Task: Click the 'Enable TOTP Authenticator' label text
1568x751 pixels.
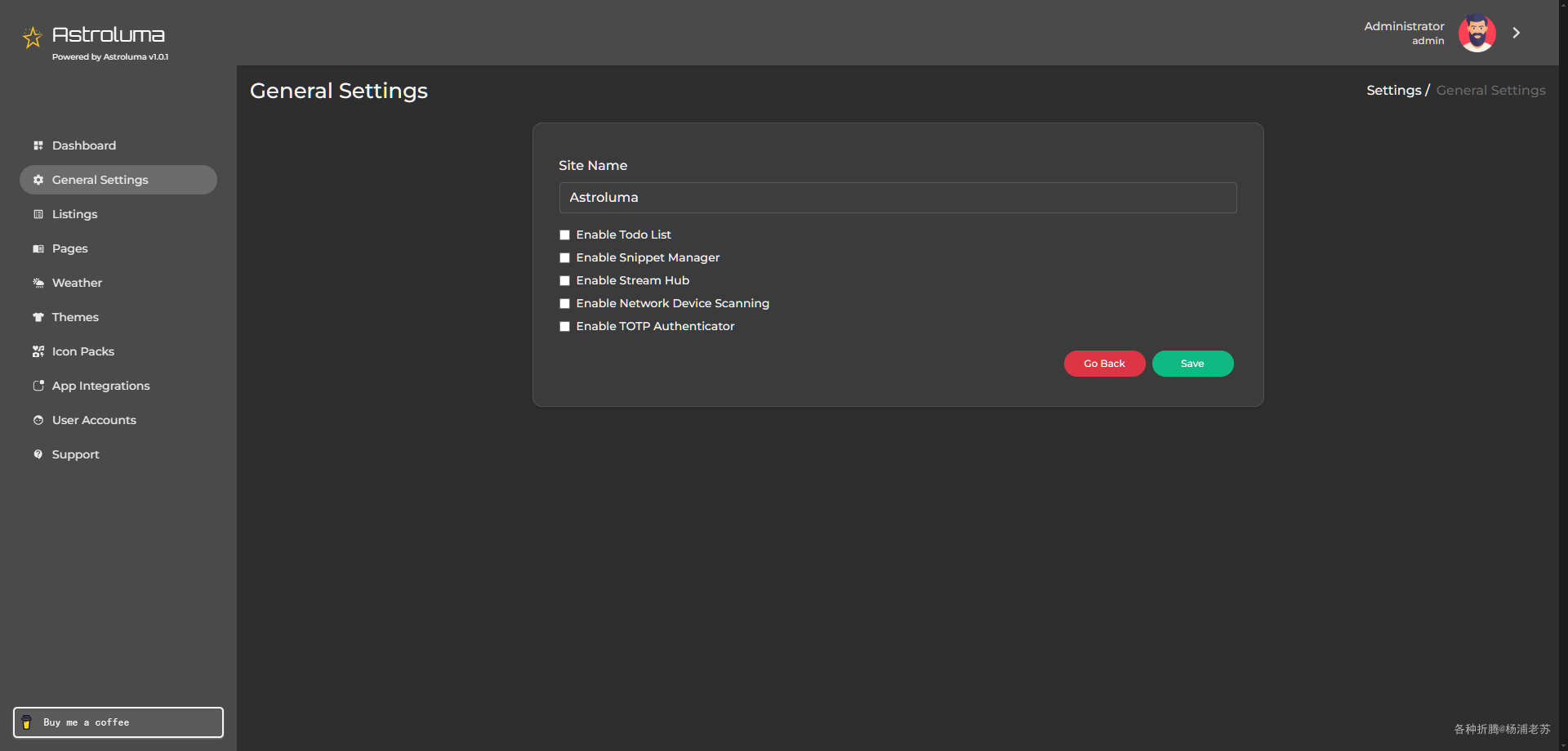Action: coord(655,326)
